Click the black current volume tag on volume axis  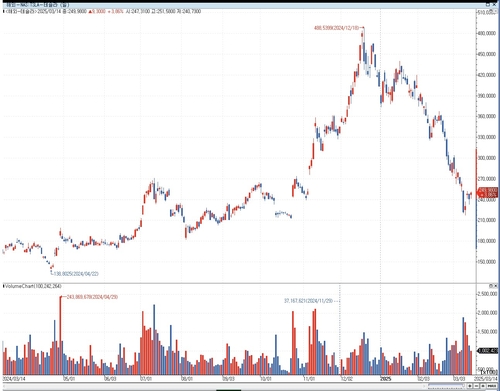pos(488,351)
